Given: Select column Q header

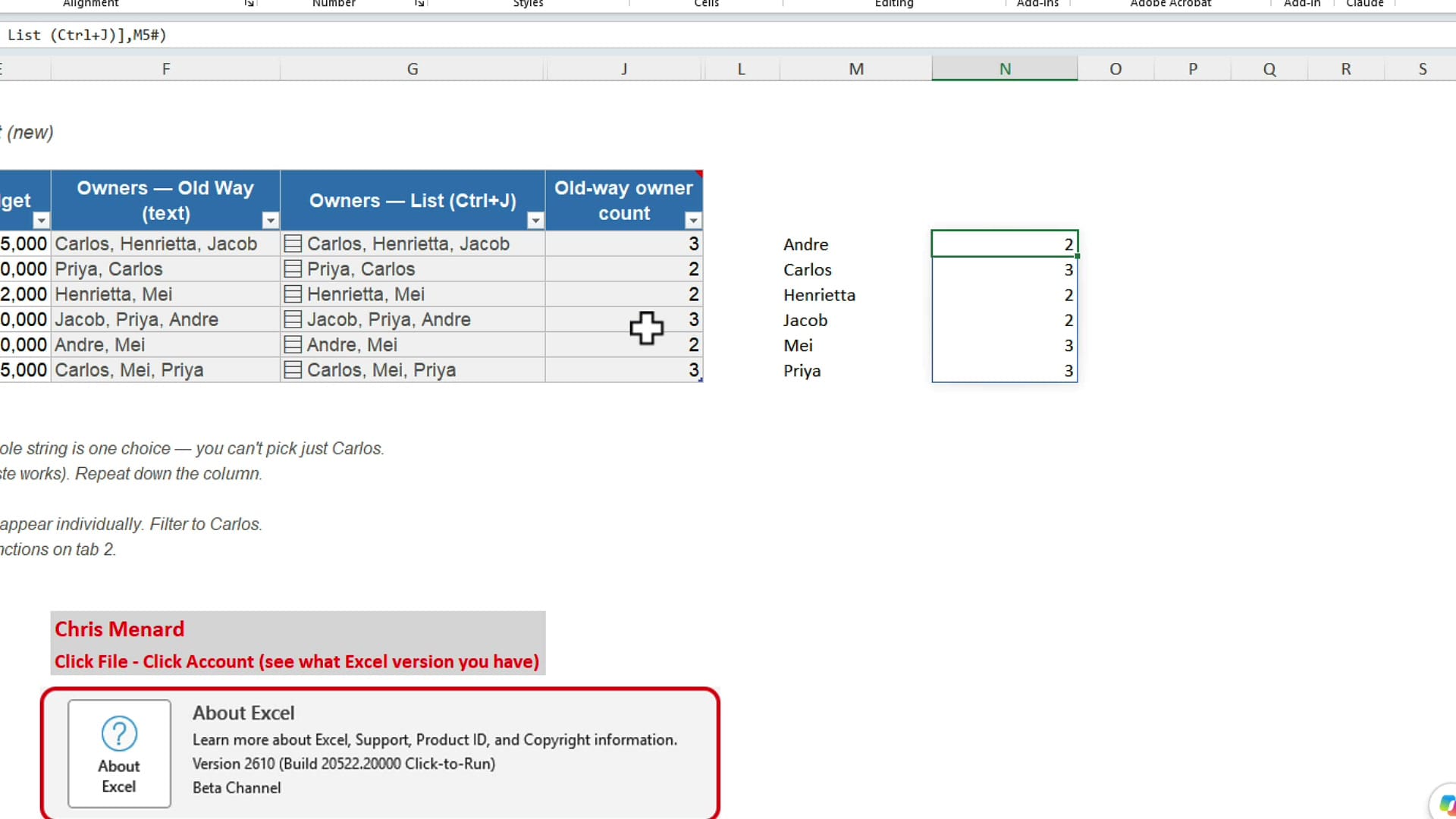Looking at the screenshot, I should tap(1269, 69).
